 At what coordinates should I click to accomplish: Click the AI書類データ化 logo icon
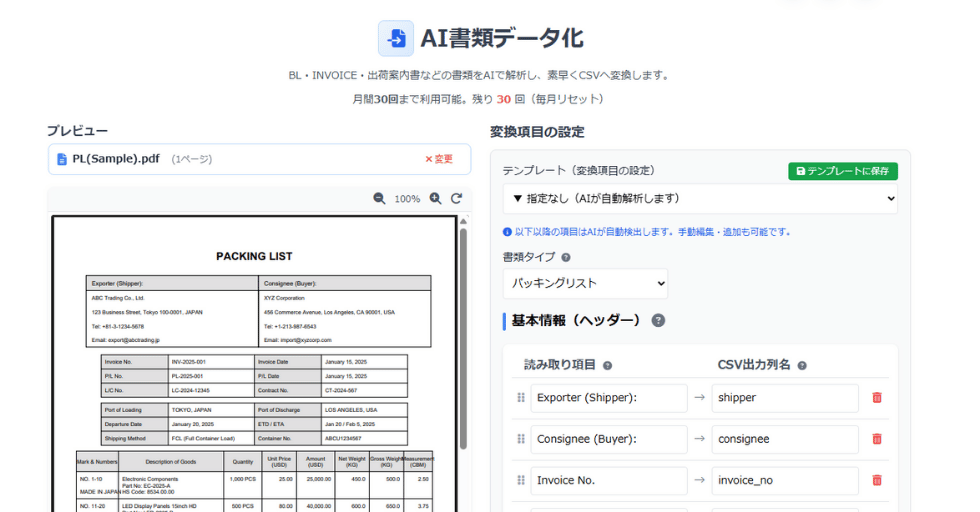click(396, 38)
